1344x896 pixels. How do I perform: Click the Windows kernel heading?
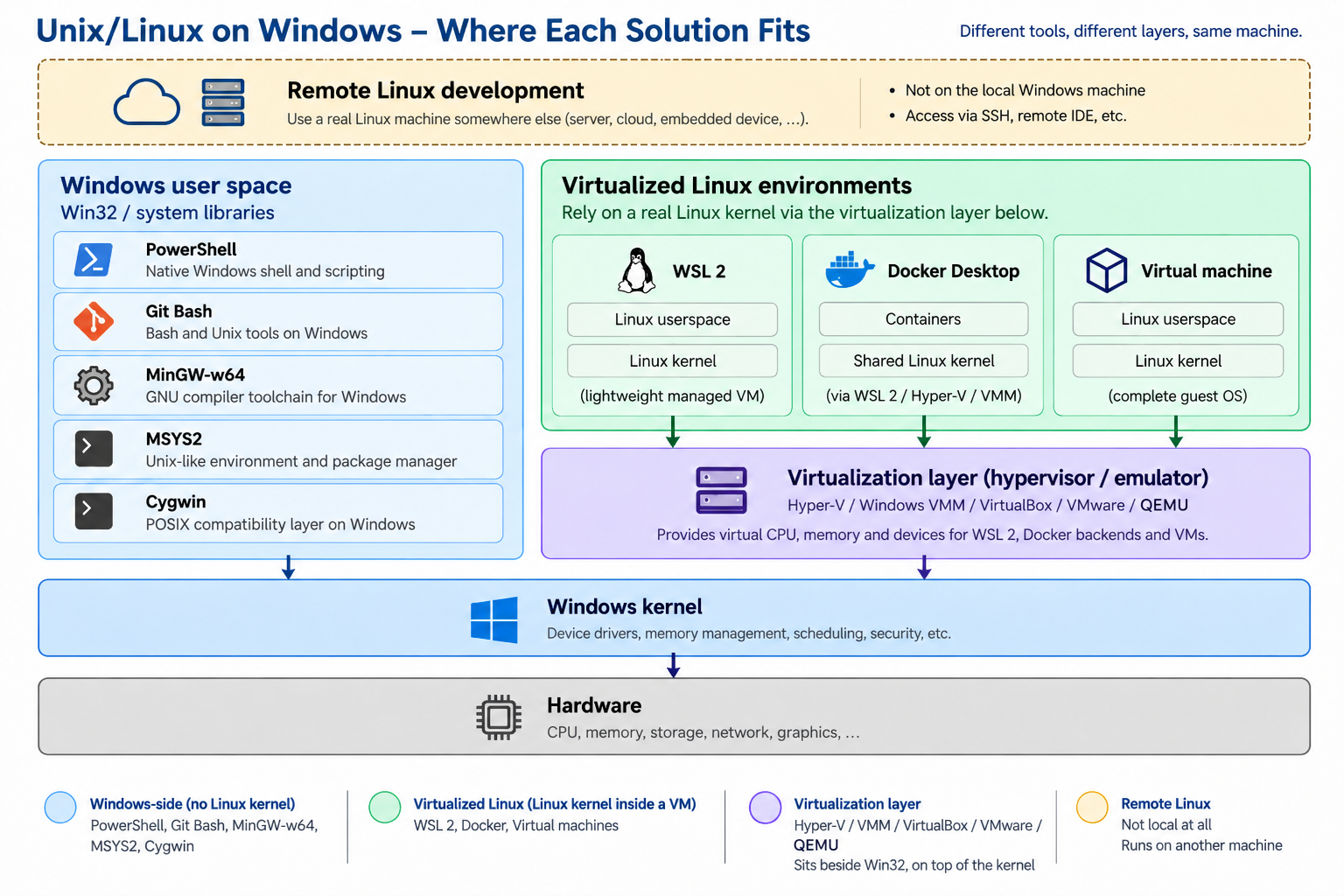[x=625, y=607]
